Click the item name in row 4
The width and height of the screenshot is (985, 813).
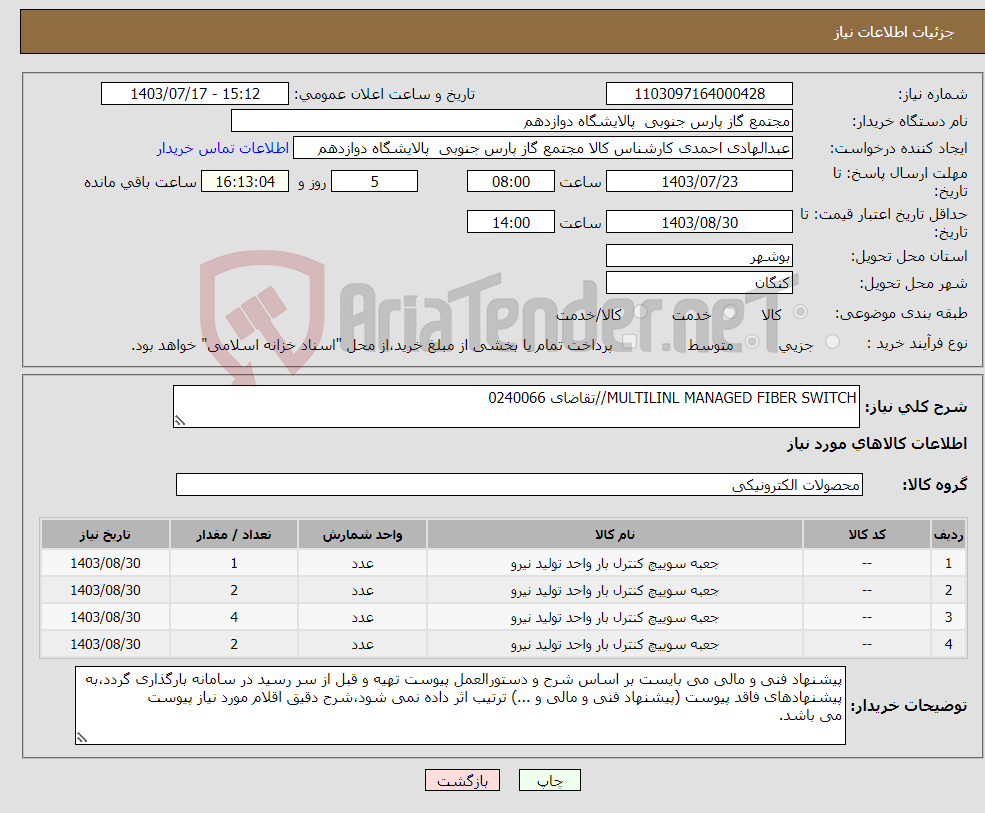click(614, 645)
